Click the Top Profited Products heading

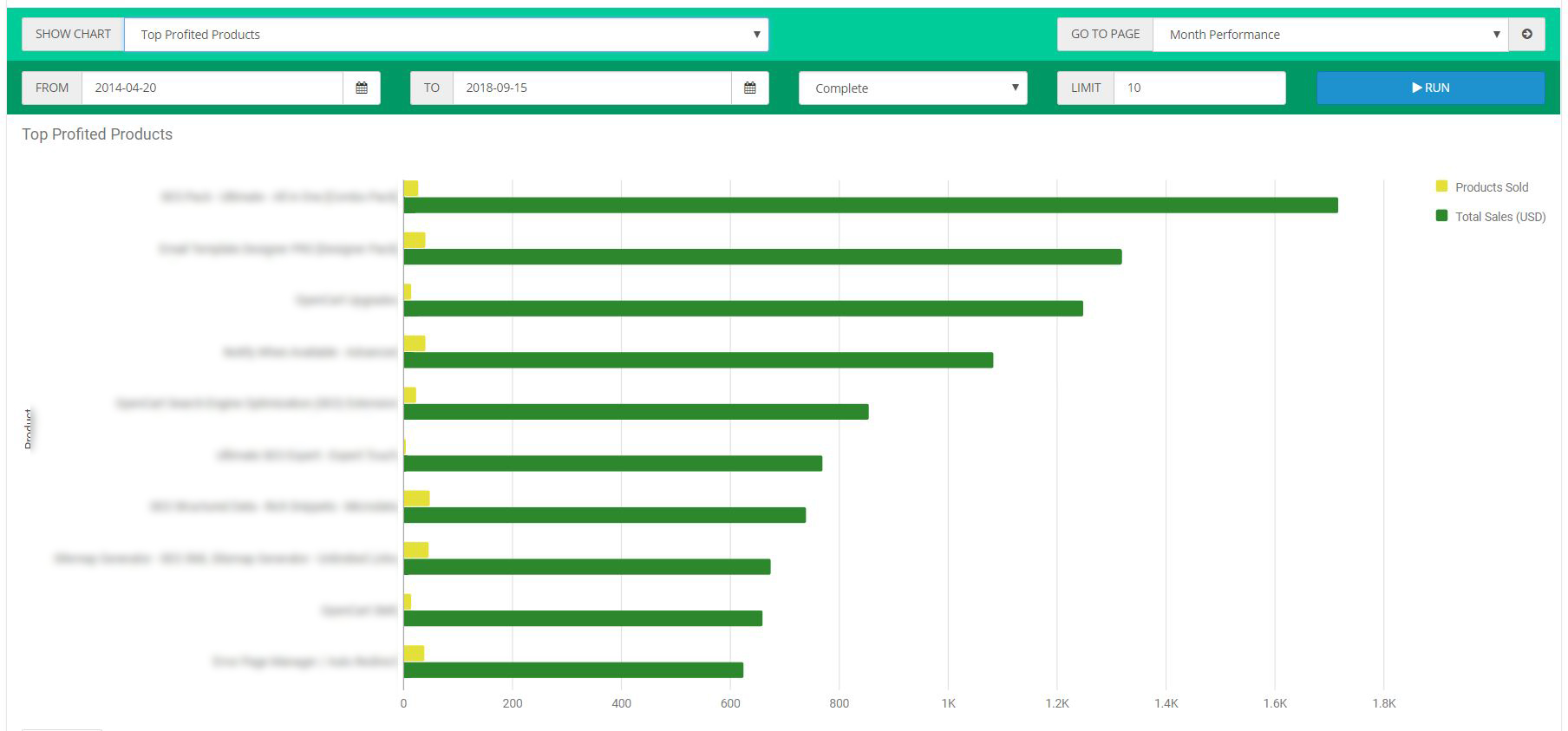(x=97, y=134)
